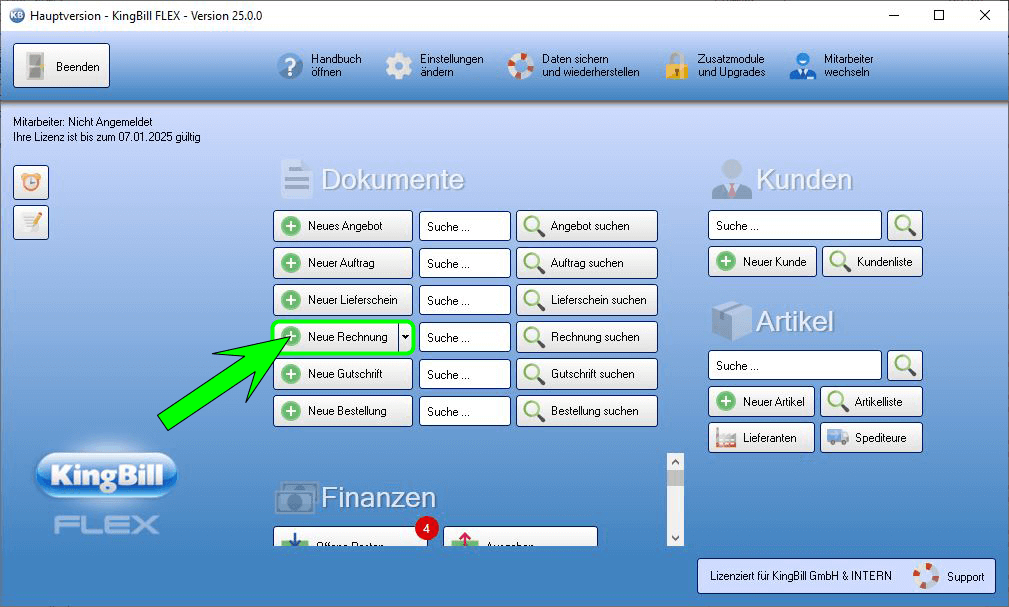Viewport: 1009px width, 607px height.
Task: Click the Beenden exit button
Action: [61, 66]
